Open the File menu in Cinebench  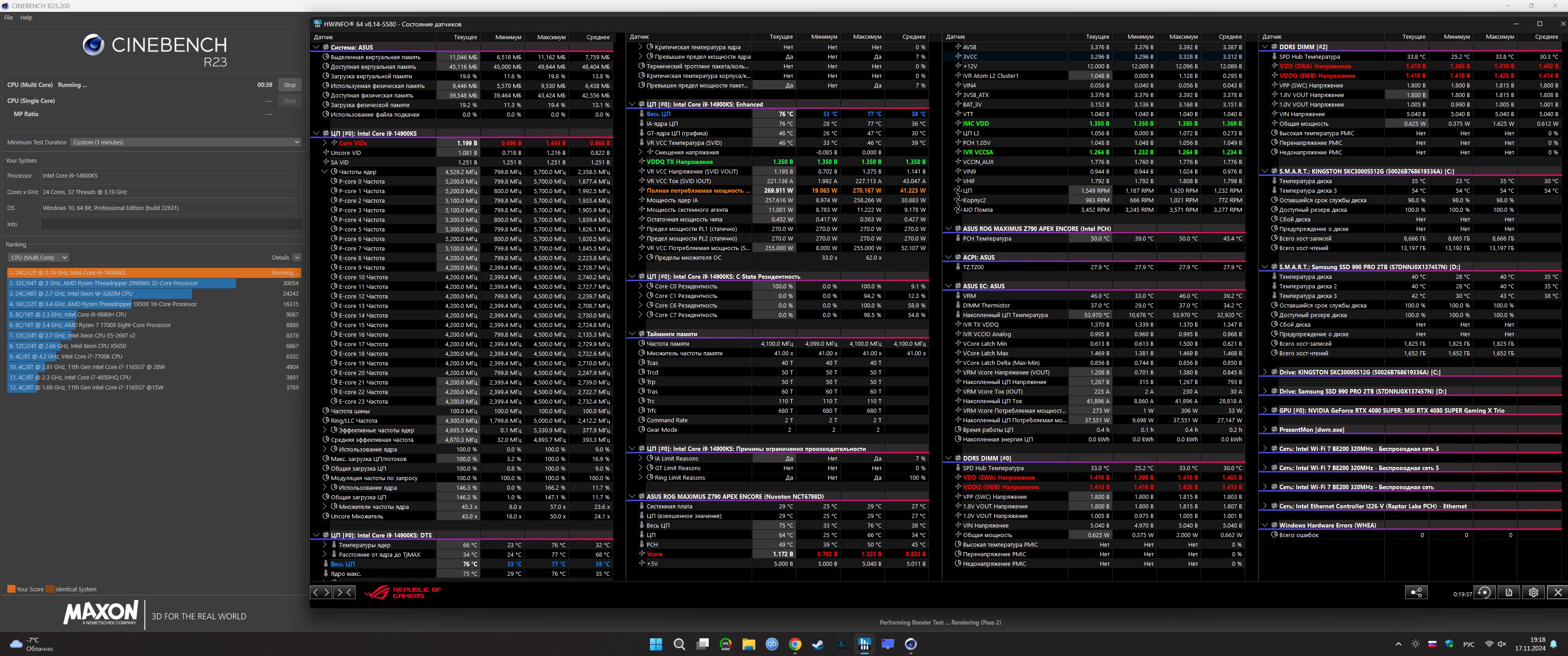[x=9, y=18]
